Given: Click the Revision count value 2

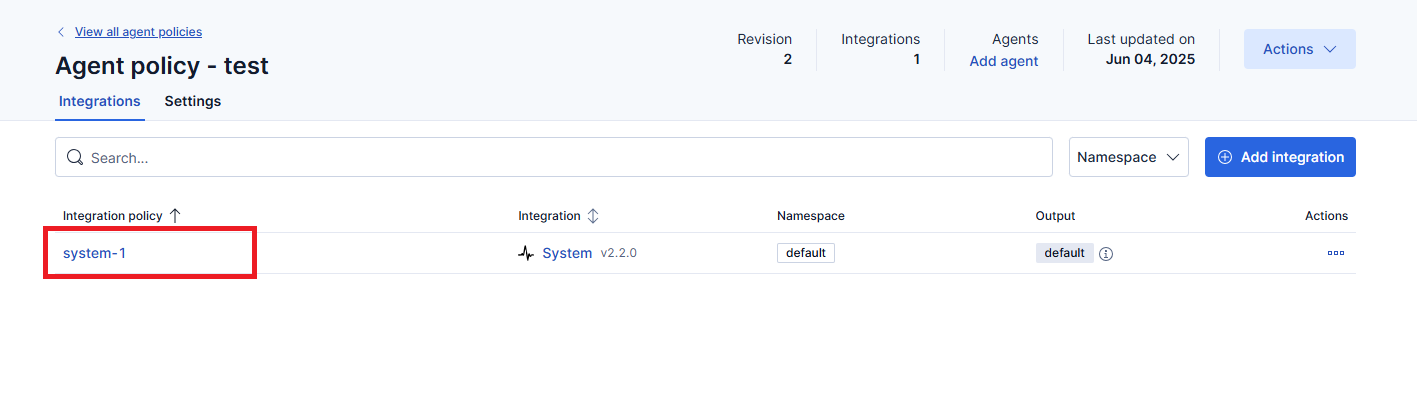Looking at the screenshot, I should (788, 59).
